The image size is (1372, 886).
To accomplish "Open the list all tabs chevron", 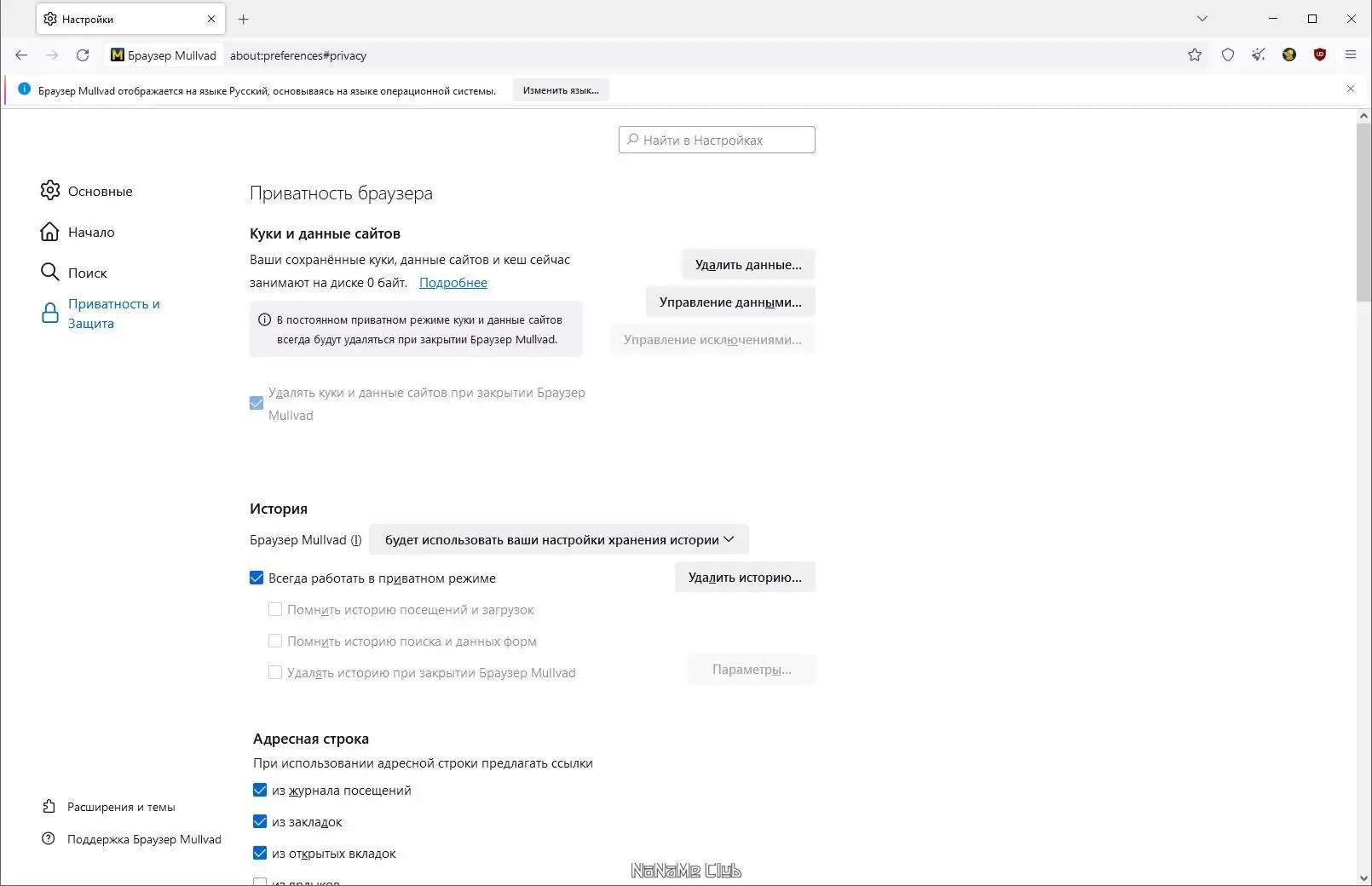I will (1202, 19).
